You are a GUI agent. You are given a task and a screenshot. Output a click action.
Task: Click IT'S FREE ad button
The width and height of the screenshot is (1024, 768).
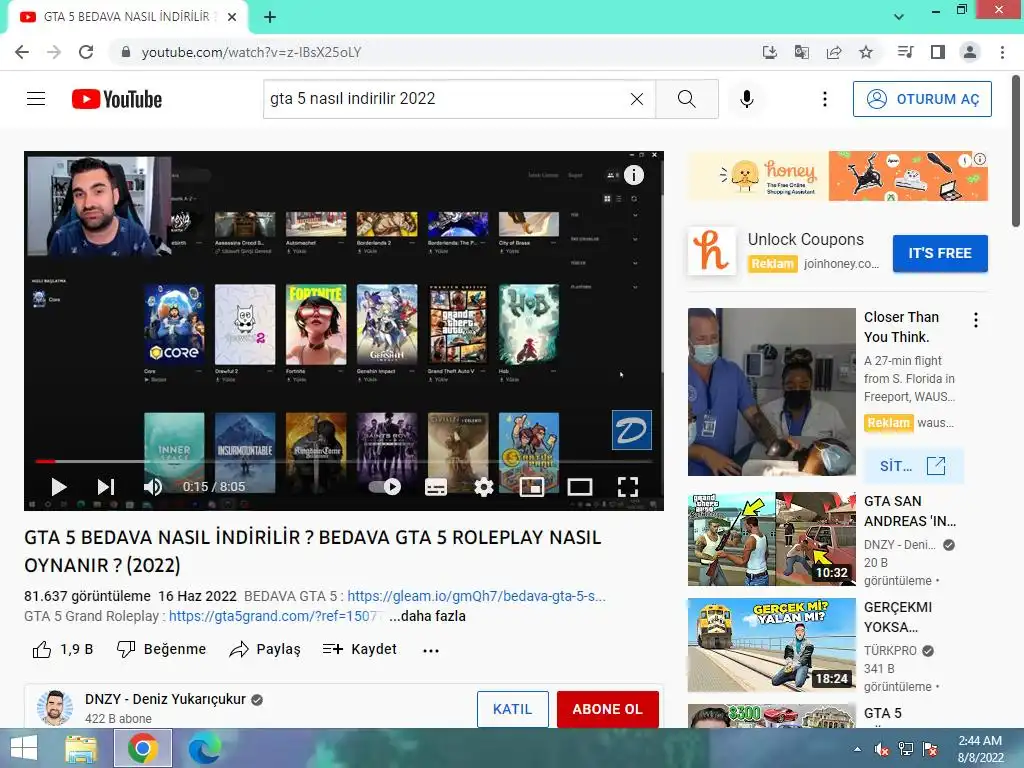tap(940, 253)
